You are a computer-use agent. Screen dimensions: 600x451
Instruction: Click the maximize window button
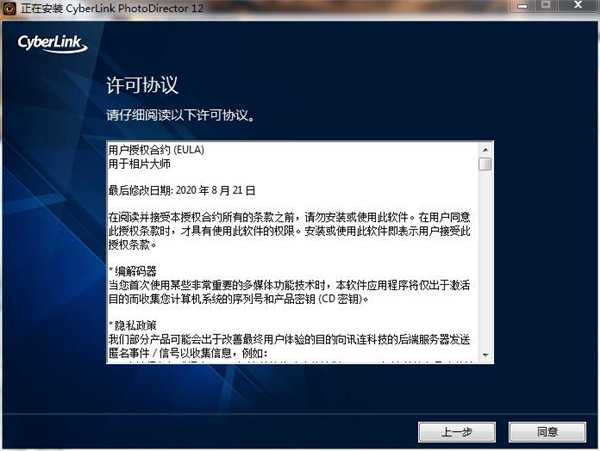pos(546,6)
